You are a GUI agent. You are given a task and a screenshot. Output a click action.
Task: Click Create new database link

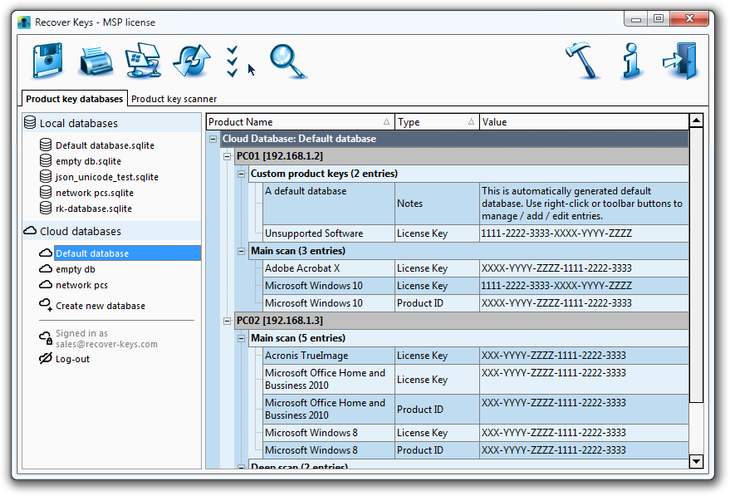(100, 306)
